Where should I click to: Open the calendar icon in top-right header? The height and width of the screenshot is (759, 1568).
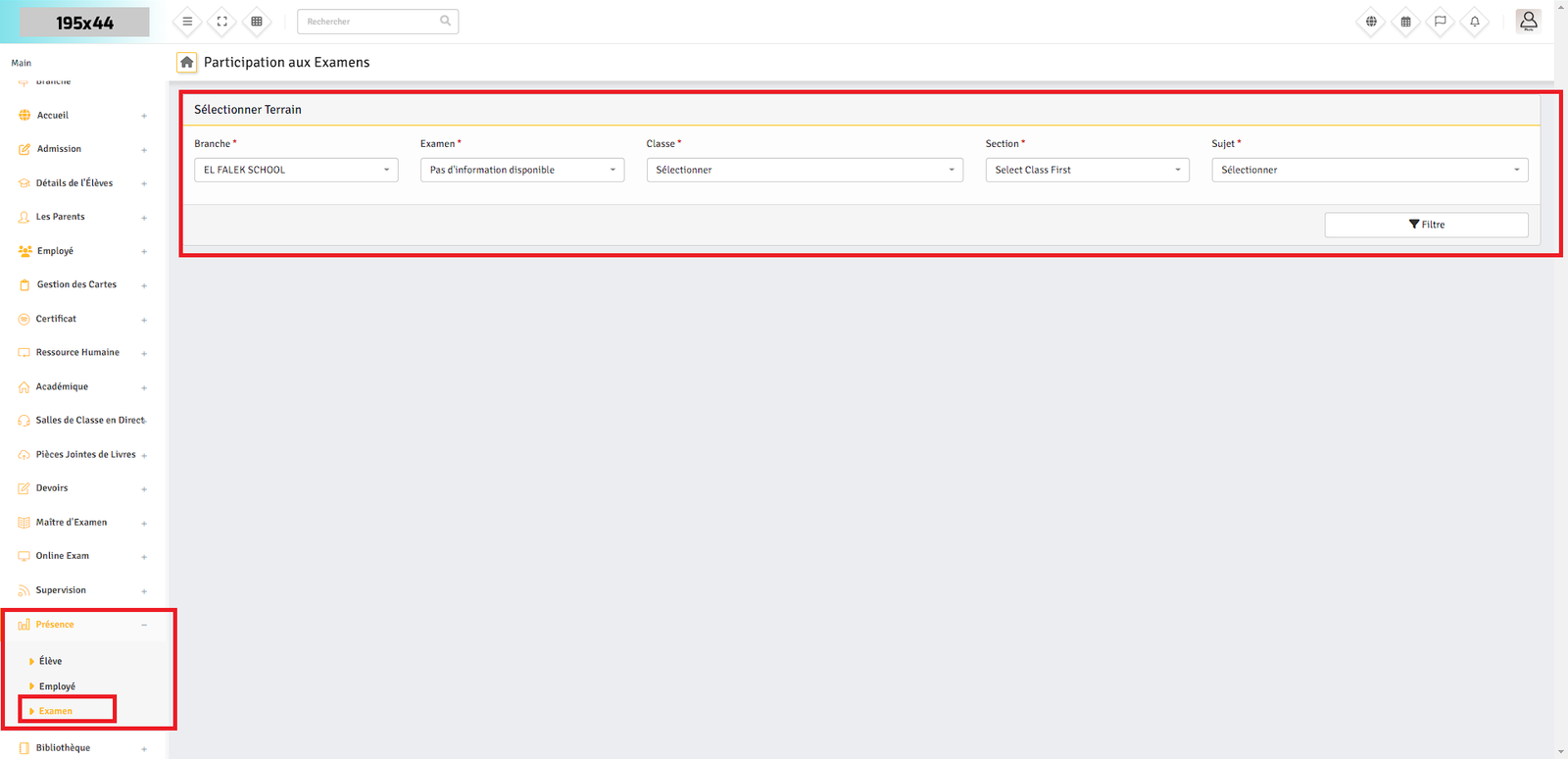pos(1405,22)
